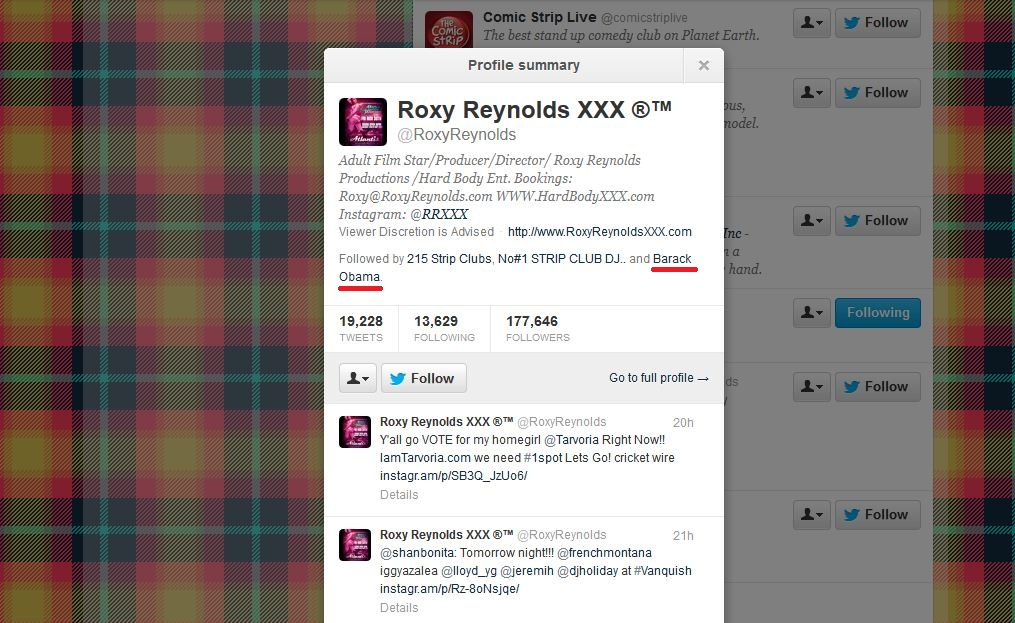Open user actions dropdown in Profile summary
The image size is (1015, 623).
click(x=358, y=378)
